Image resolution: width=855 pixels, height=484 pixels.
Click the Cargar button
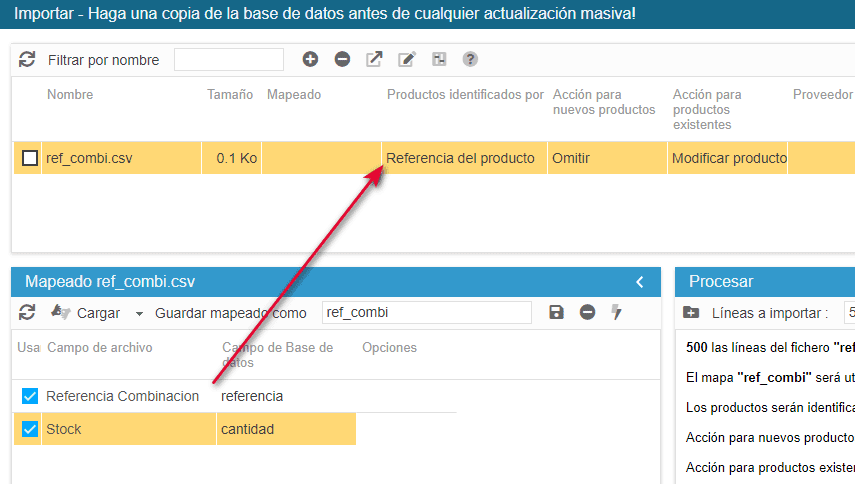97,313
